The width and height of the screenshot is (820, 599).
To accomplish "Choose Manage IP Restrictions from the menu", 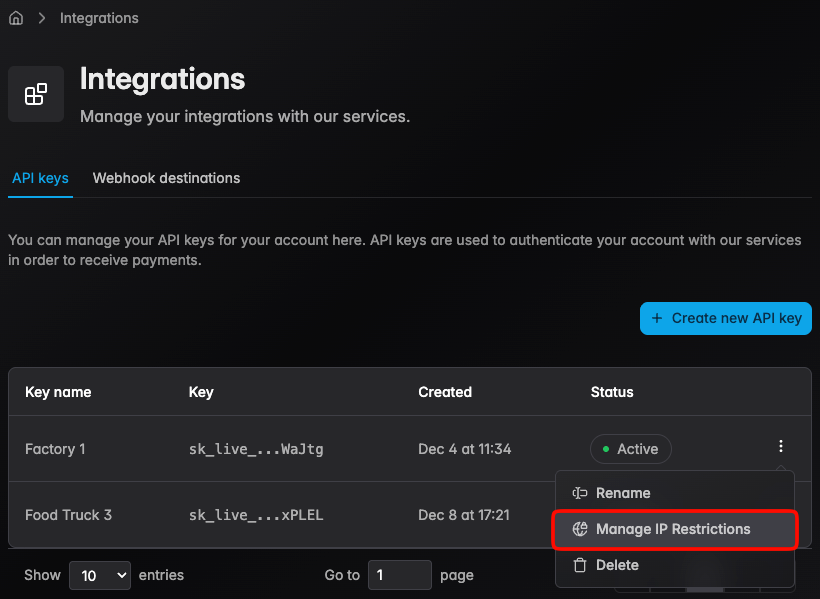I will tap(673, 529).
